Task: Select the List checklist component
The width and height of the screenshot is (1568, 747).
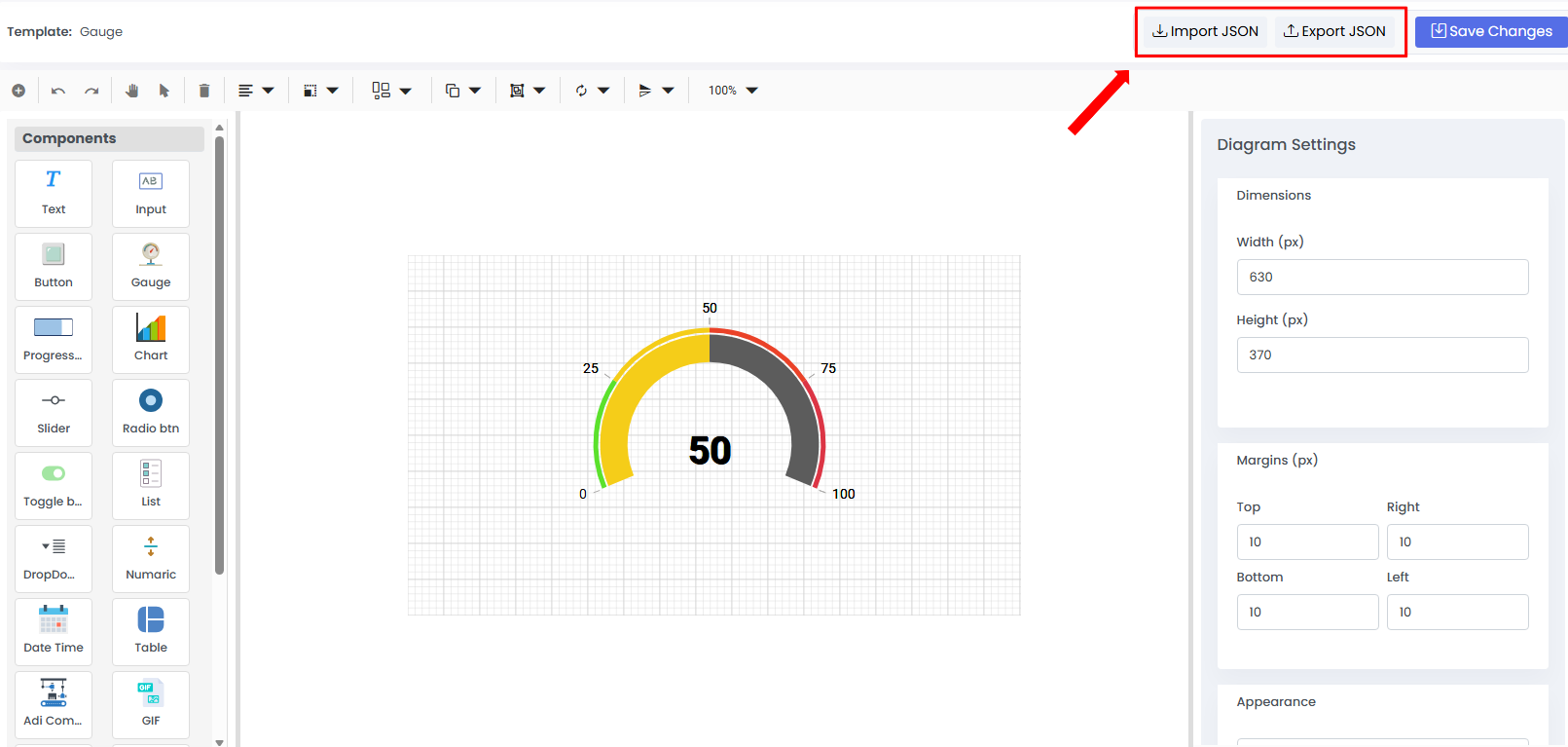Action: pyautogui.click(x=151, y=485)
